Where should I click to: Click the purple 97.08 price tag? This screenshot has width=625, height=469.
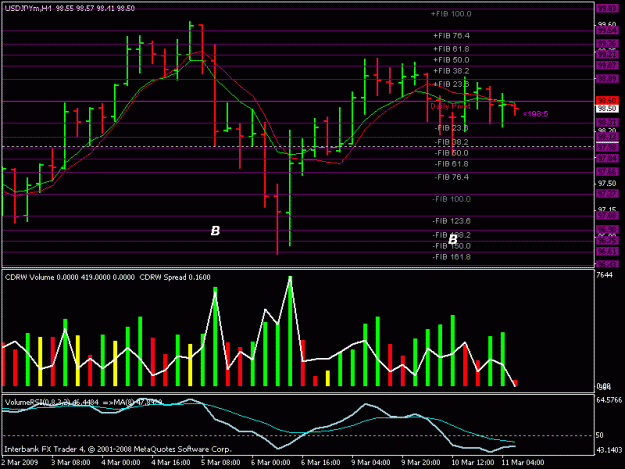[x=607, y=216]
